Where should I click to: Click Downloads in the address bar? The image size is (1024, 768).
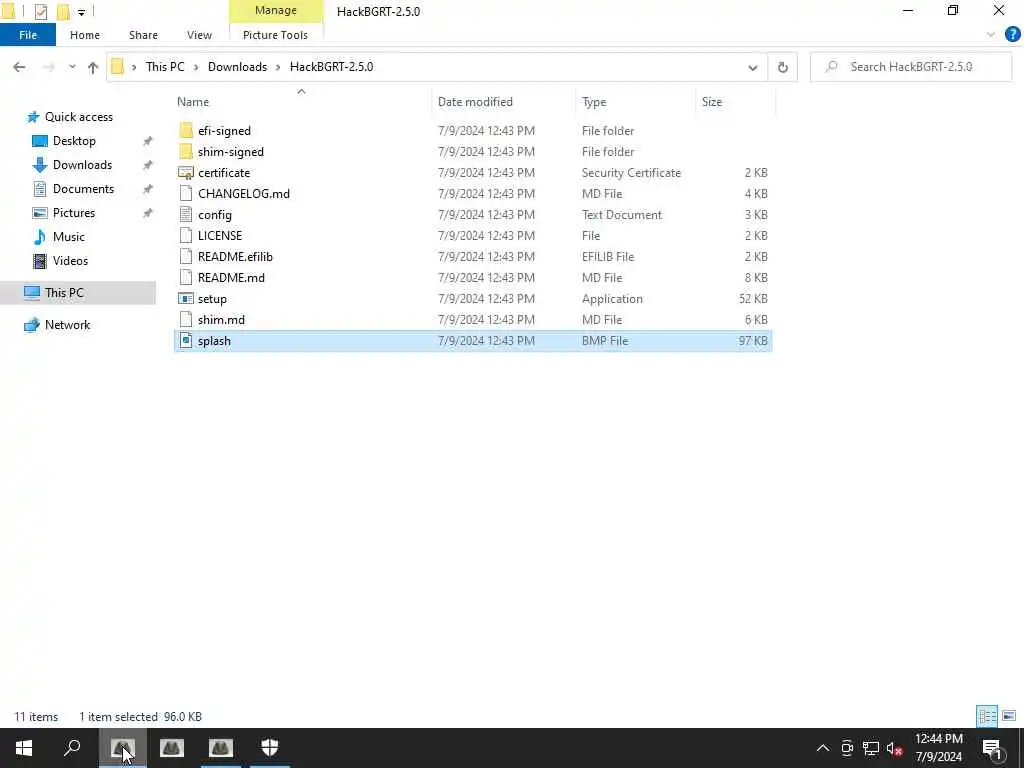(x=237, y=67)
